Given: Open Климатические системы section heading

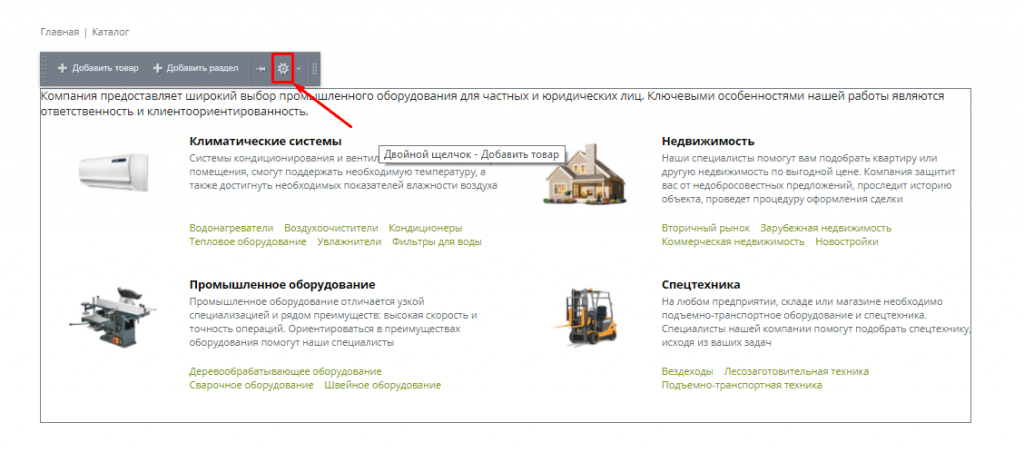Looking at the screenshot, I should [x=265, y=141].
